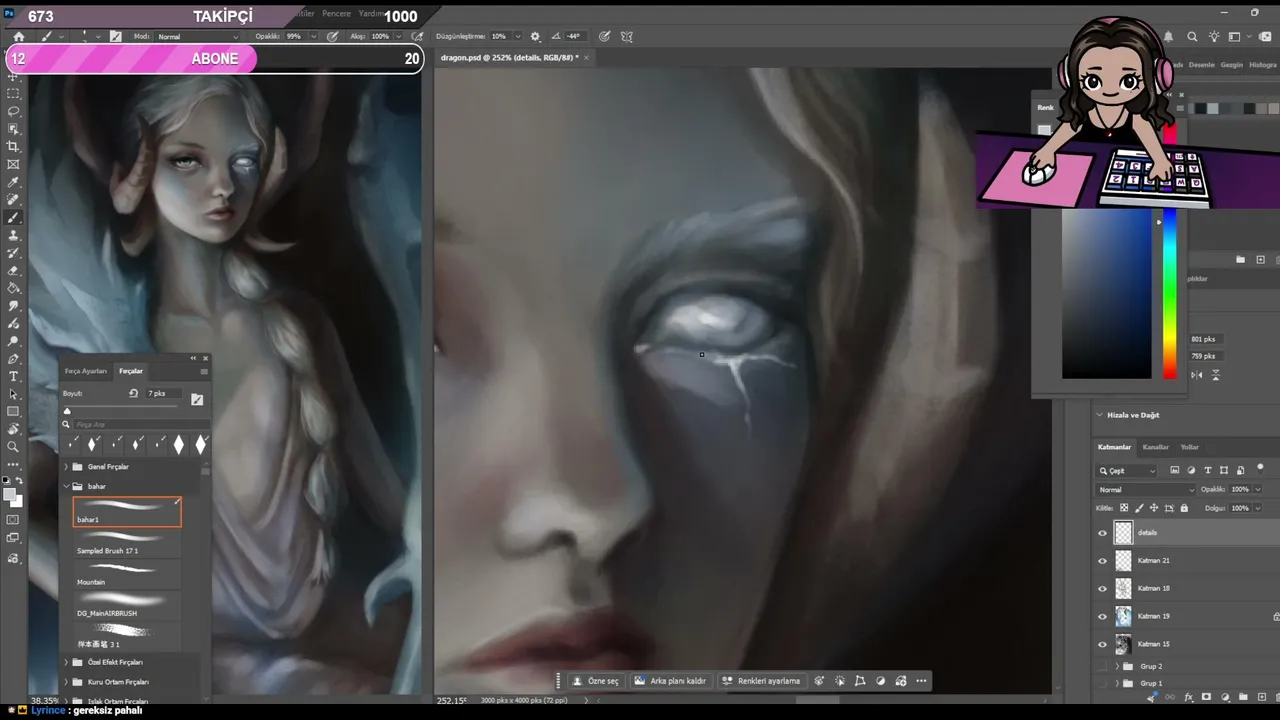The height and width of the screenshot is (720, 1280).
Task: Show the Grup 1 layer group
Action: pyautogui.click(x=1103, y=684)
